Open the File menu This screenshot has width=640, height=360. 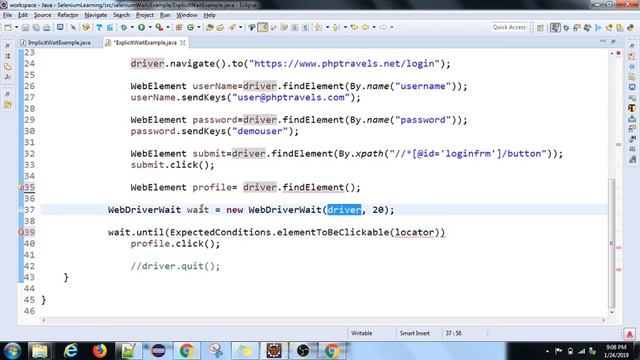pos(7,15)
